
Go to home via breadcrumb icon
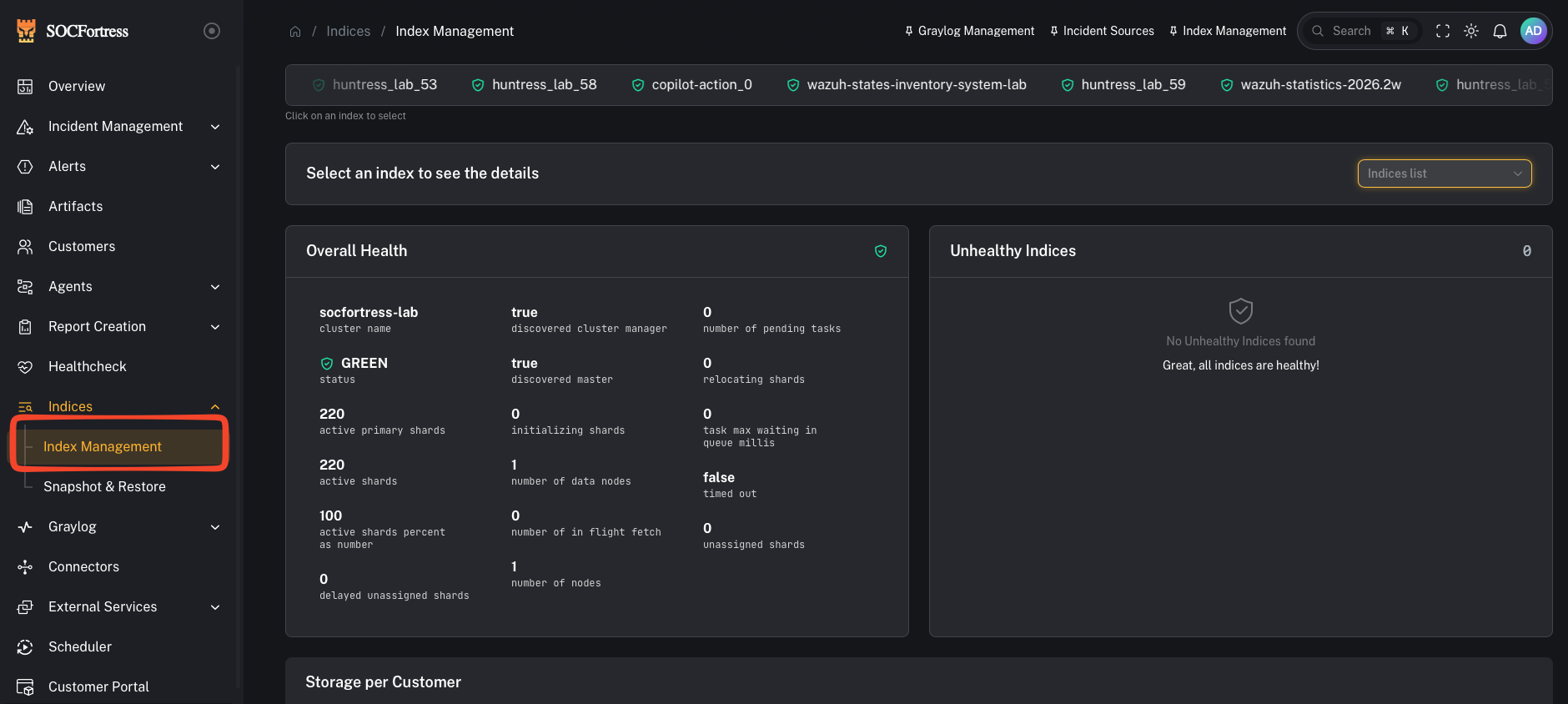point(295,32)
